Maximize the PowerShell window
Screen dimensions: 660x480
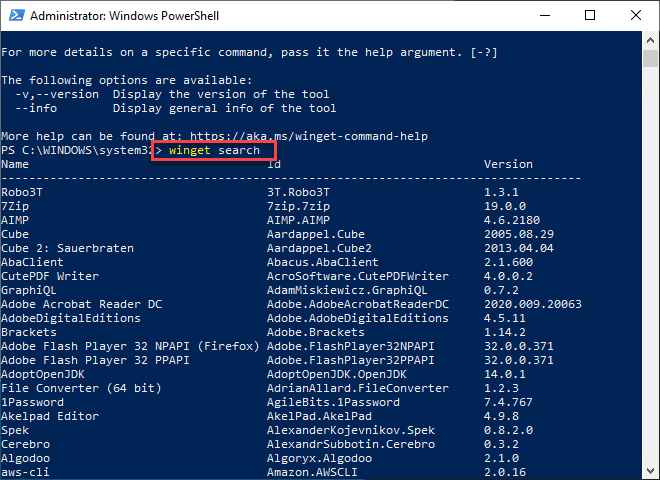pos(591,16)
